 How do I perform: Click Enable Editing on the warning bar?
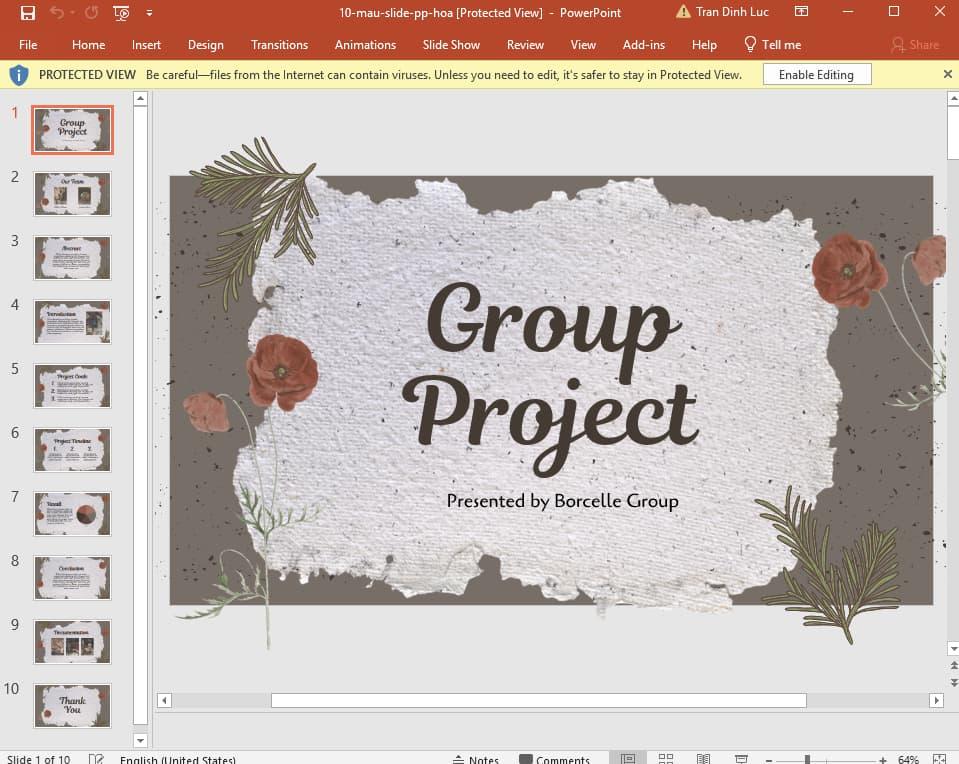[x=816, y=73]
